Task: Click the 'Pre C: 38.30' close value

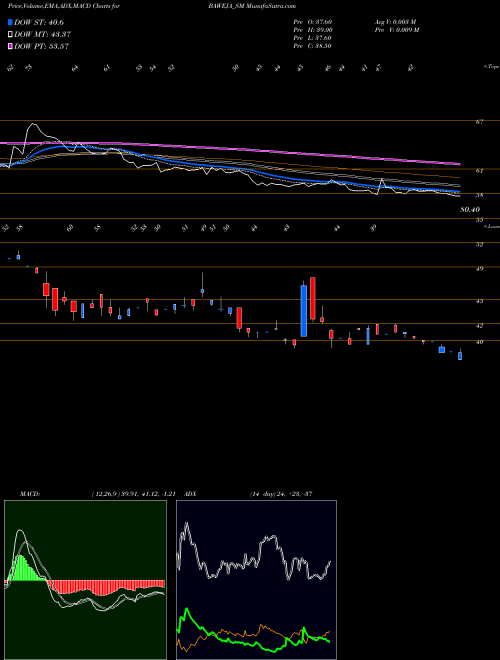Action: (x=313, y=46)
